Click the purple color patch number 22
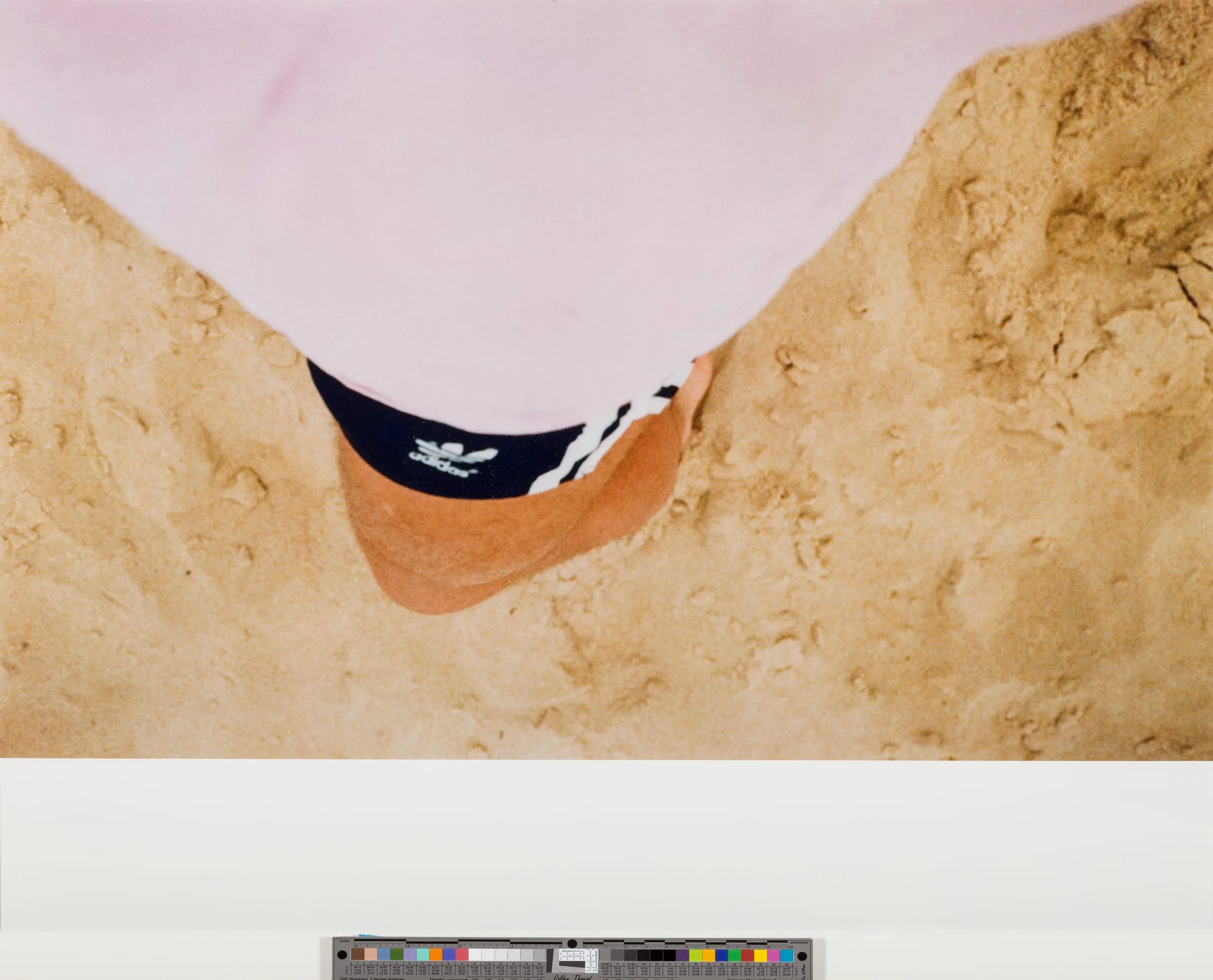 (682, 954)
